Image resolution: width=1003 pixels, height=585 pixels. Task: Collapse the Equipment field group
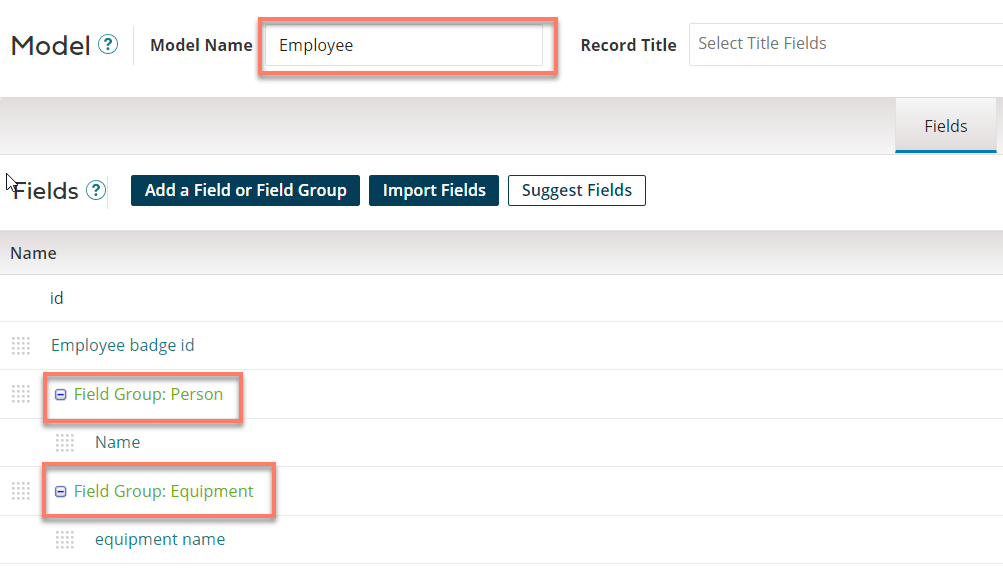click(x=61, y=492)
